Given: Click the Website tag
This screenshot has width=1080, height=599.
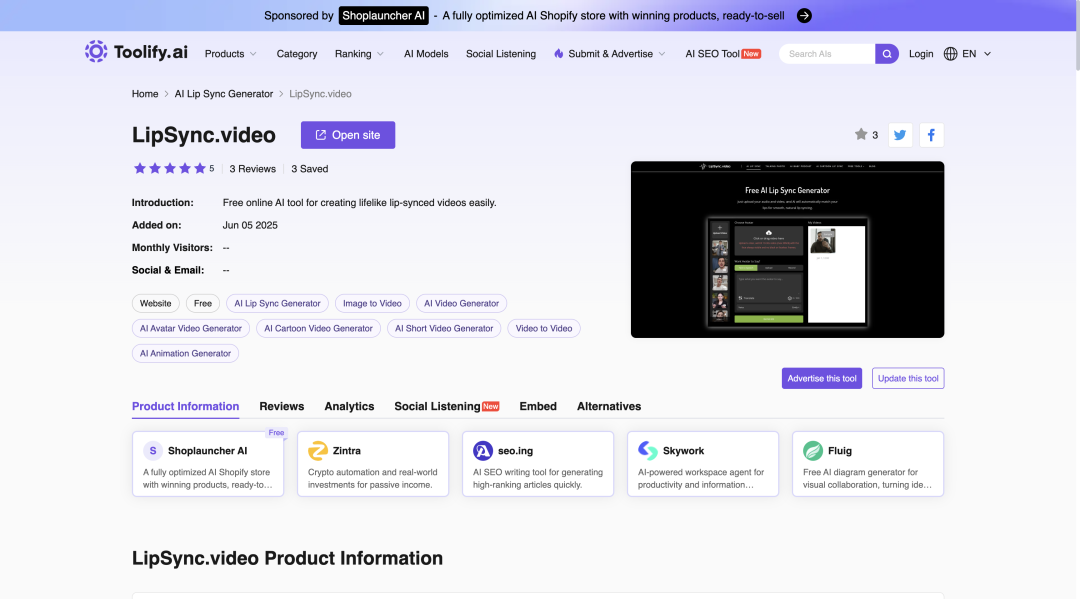Looking at the screenshot, I should 156,303.
